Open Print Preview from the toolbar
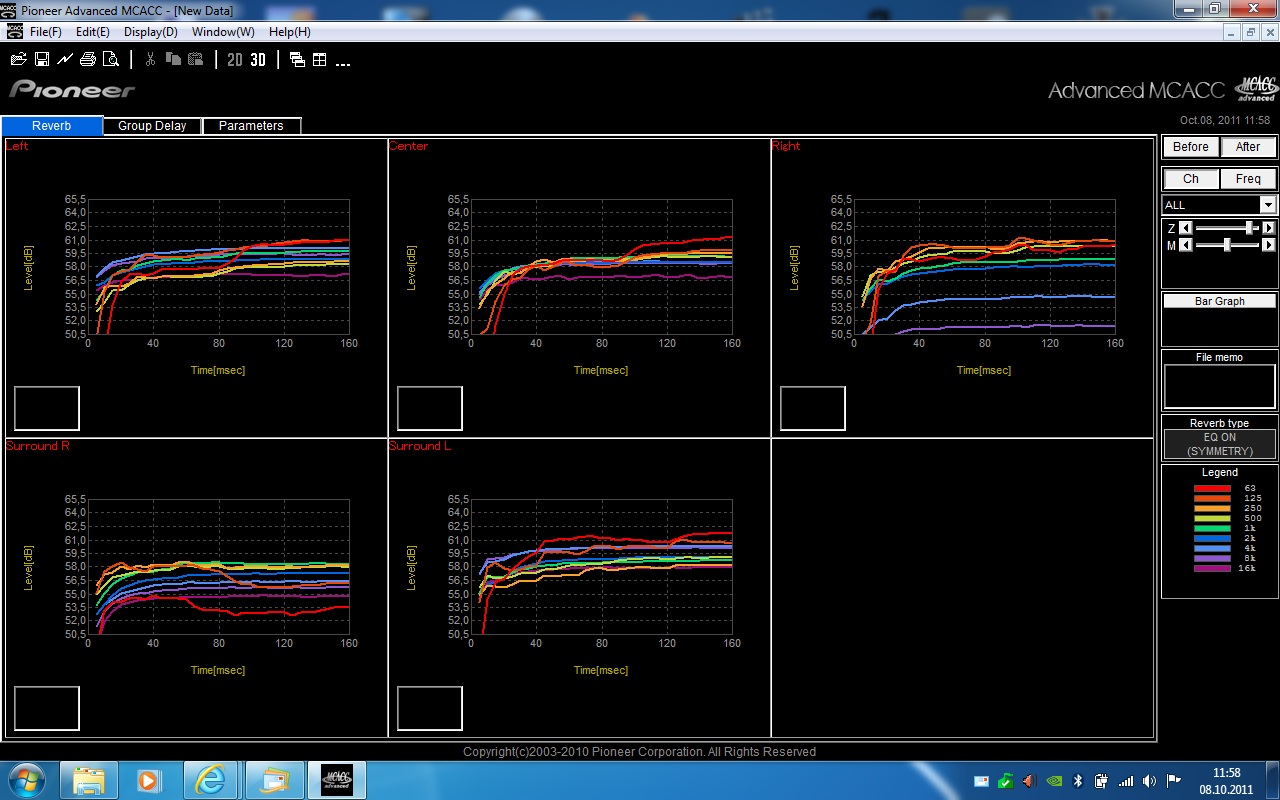Screen dimensions: 1280x800 (x=110, y=60)
